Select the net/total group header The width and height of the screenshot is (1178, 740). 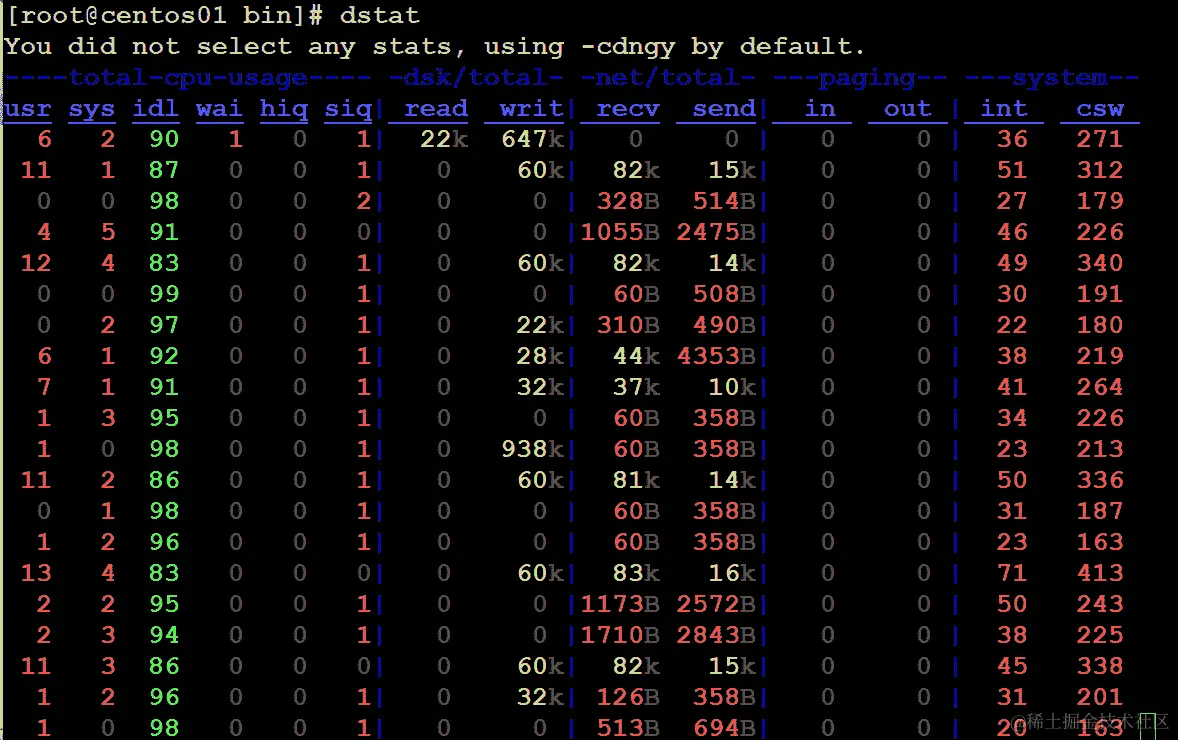click(x=668, y=77)
